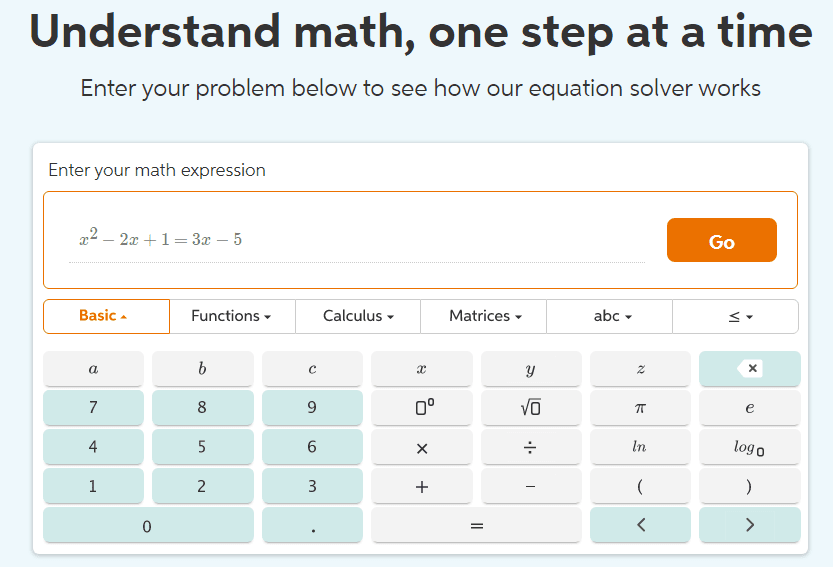Open the inequality symbols dropdown
833x567 pixels.
click(735, 316)
